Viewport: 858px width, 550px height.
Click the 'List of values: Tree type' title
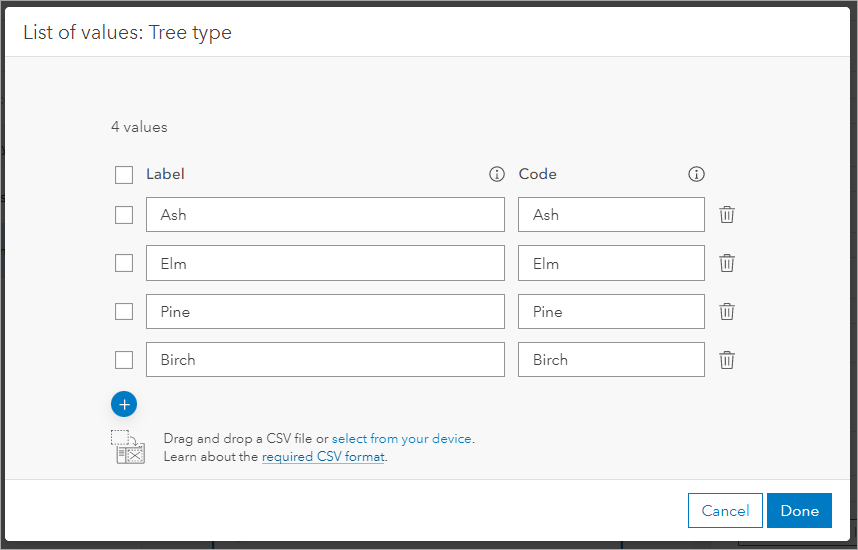click(x=127, y=33)
